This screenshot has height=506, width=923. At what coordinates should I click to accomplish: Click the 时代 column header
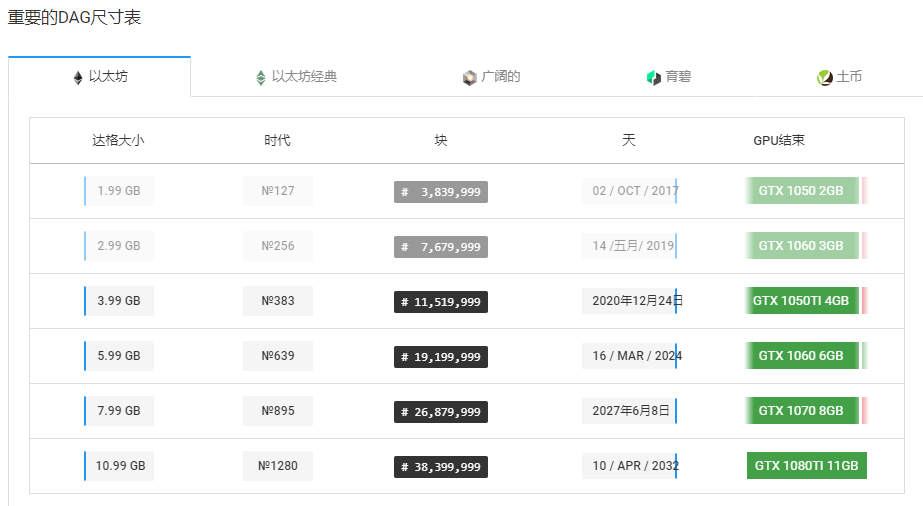(x=277, y=140)
